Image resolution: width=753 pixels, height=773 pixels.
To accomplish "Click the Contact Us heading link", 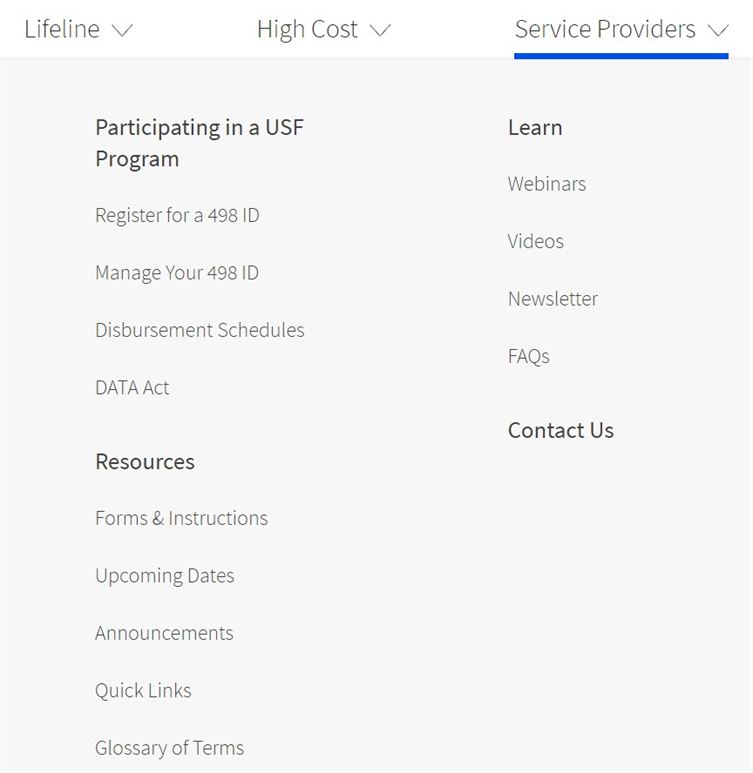I will pyautogui.click(x=561, y=430).
